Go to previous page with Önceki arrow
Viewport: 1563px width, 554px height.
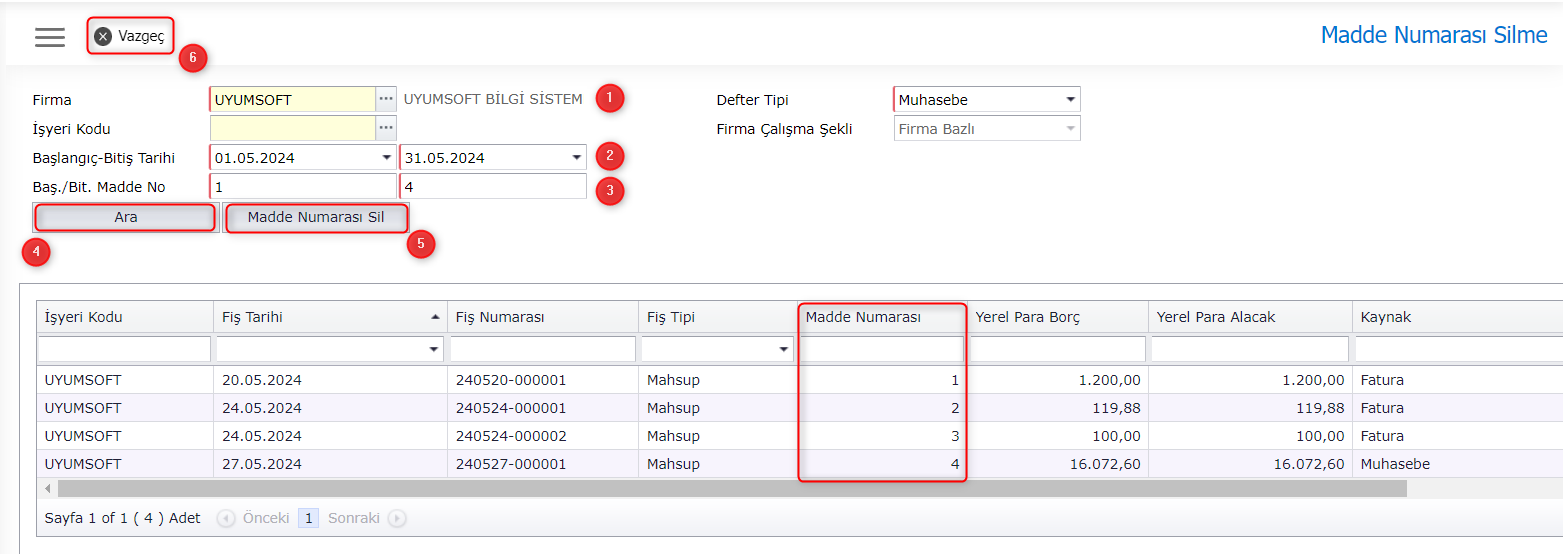pyautogui.click(x=225, y=518)
